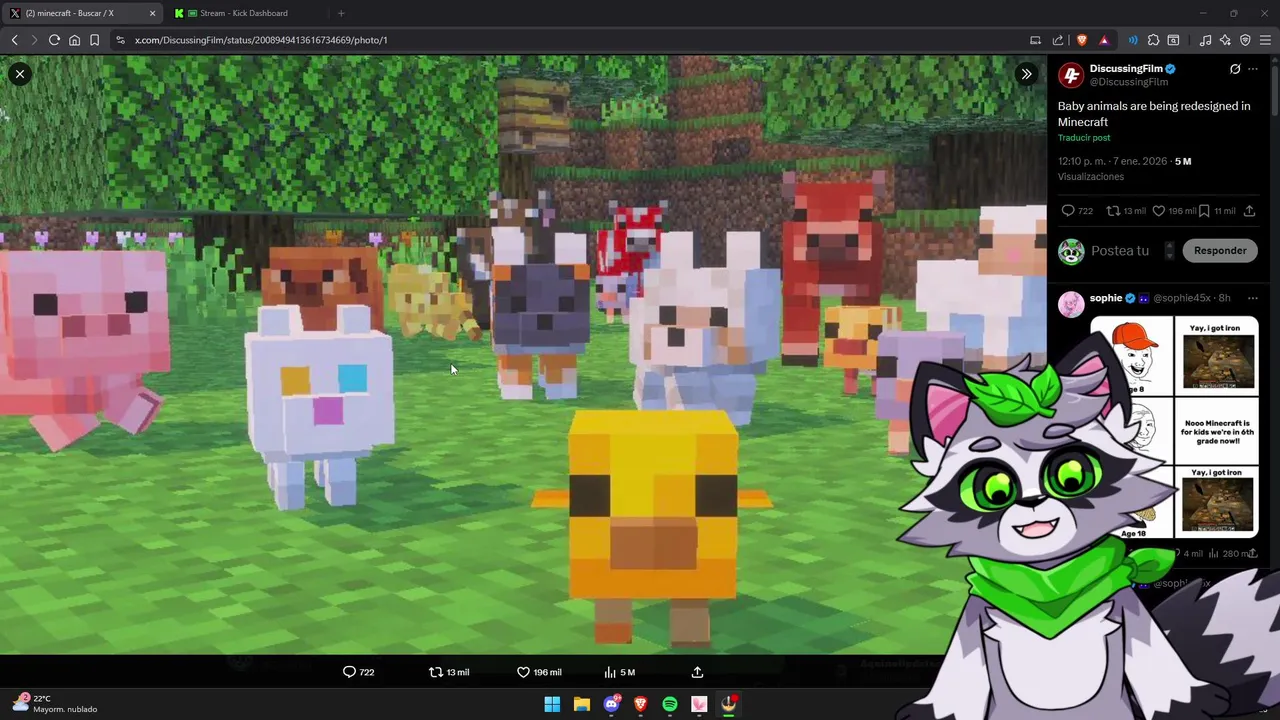Close the photo viewer with the X icon
Image resolution: width=1280 pixels, height=720 pixels.
tap(19, 74)
